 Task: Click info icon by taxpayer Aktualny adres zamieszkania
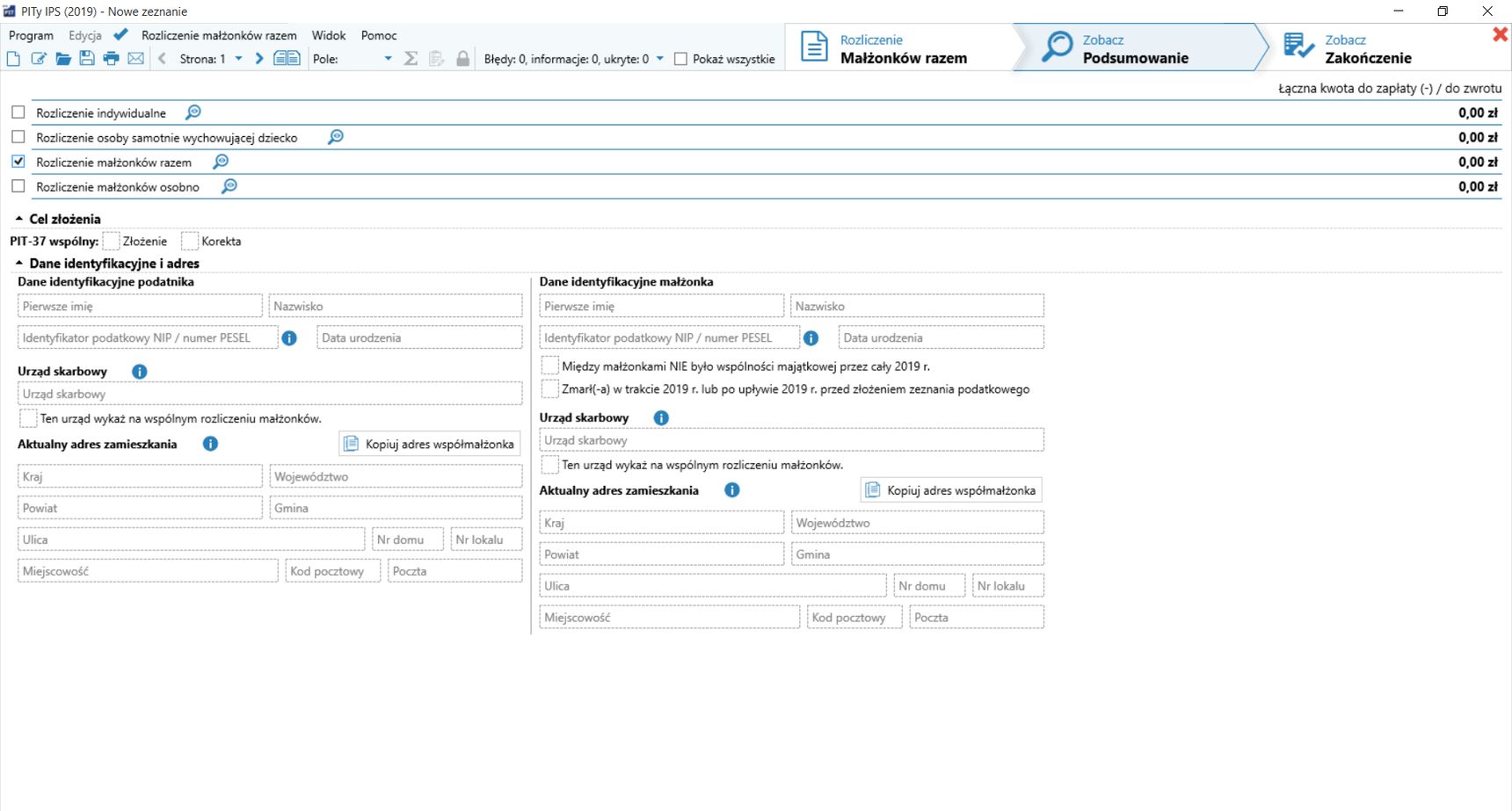coord(210,444)
